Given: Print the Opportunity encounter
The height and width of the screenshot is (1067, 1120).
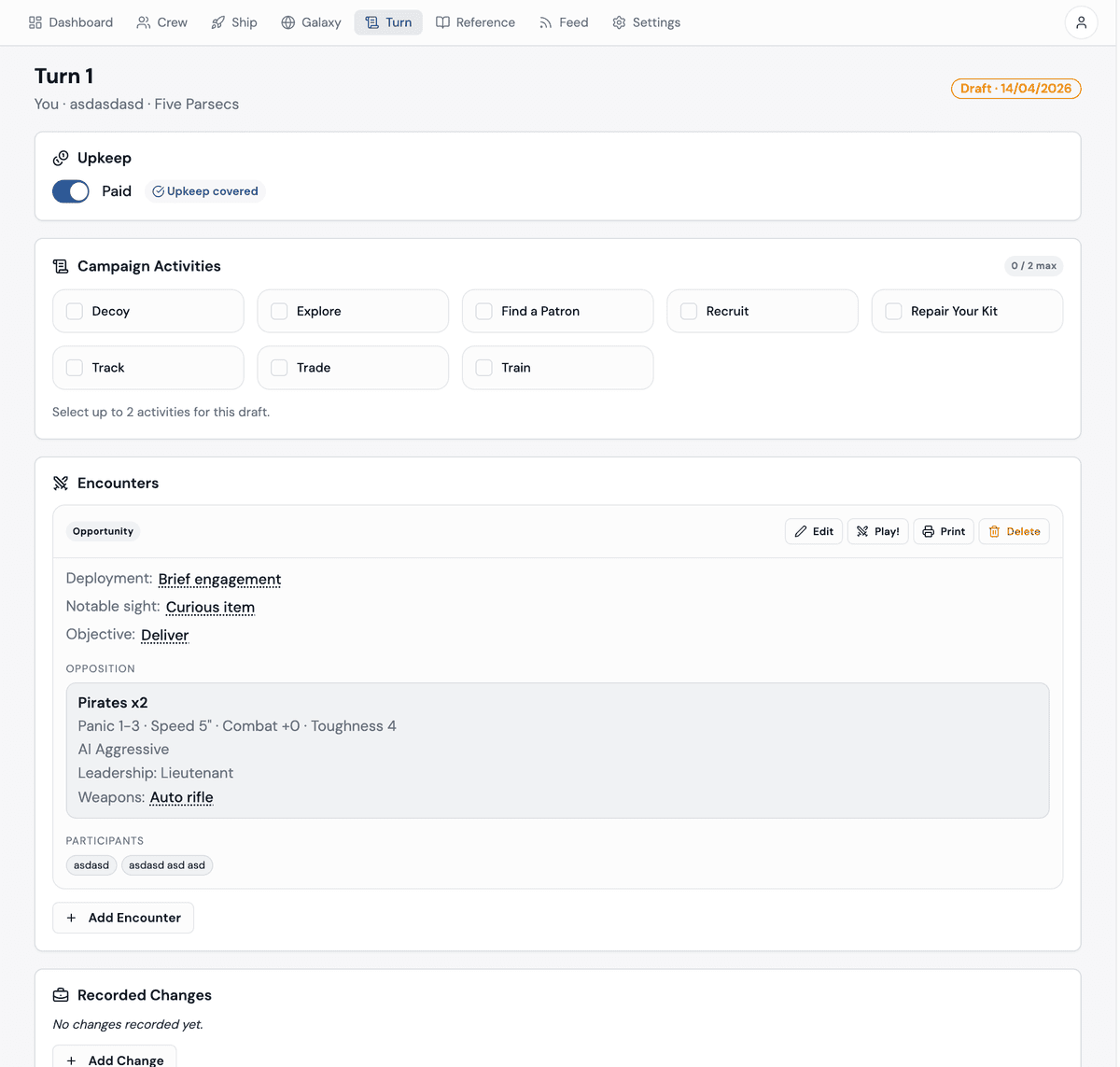Looking at the screenshot, I should pos(944,531).
